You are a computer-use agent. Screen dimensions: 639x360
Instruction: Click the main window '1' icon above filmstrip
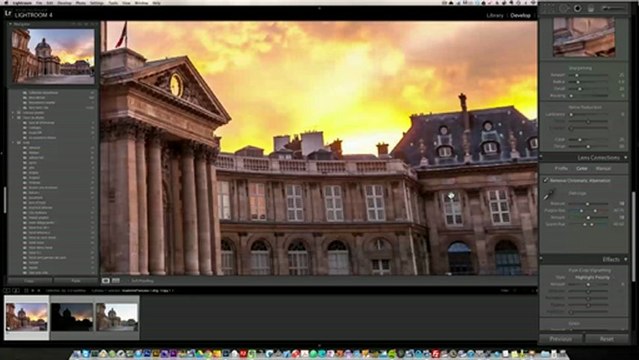(x=7, y=291)
